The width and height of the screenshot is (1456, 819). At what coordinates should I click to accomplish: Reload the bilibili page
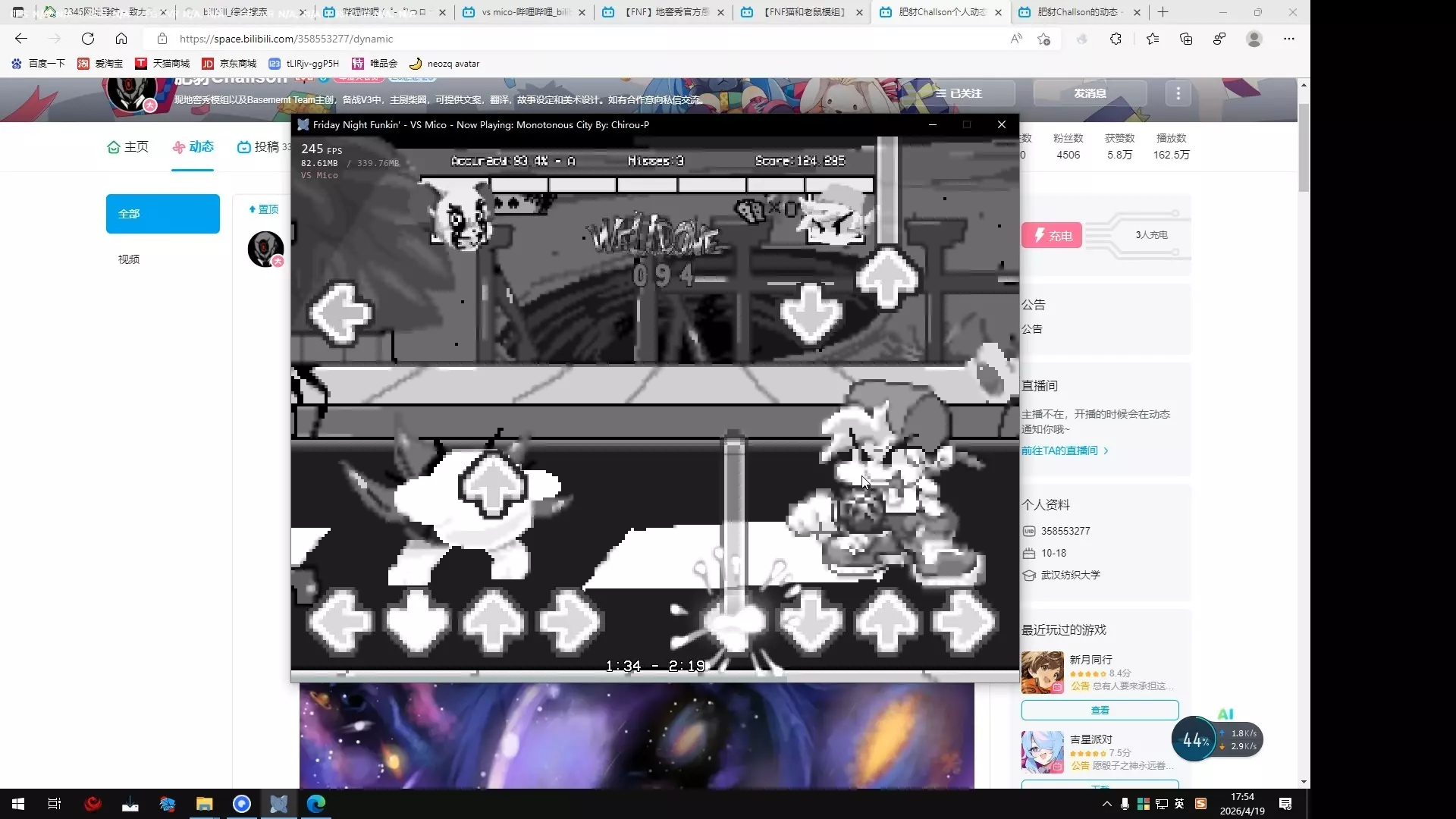88,39
